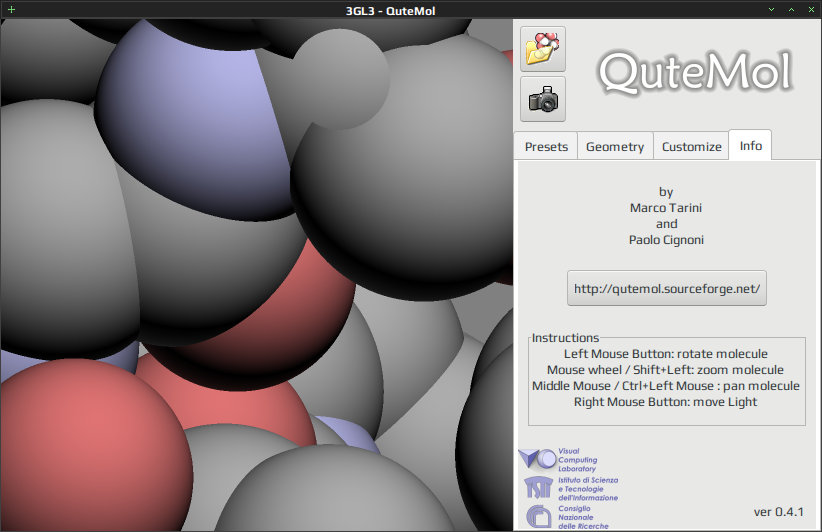Screen dimensions: 822x532
Task: Close the QuteMol window
Action: (x=811, y=9)
